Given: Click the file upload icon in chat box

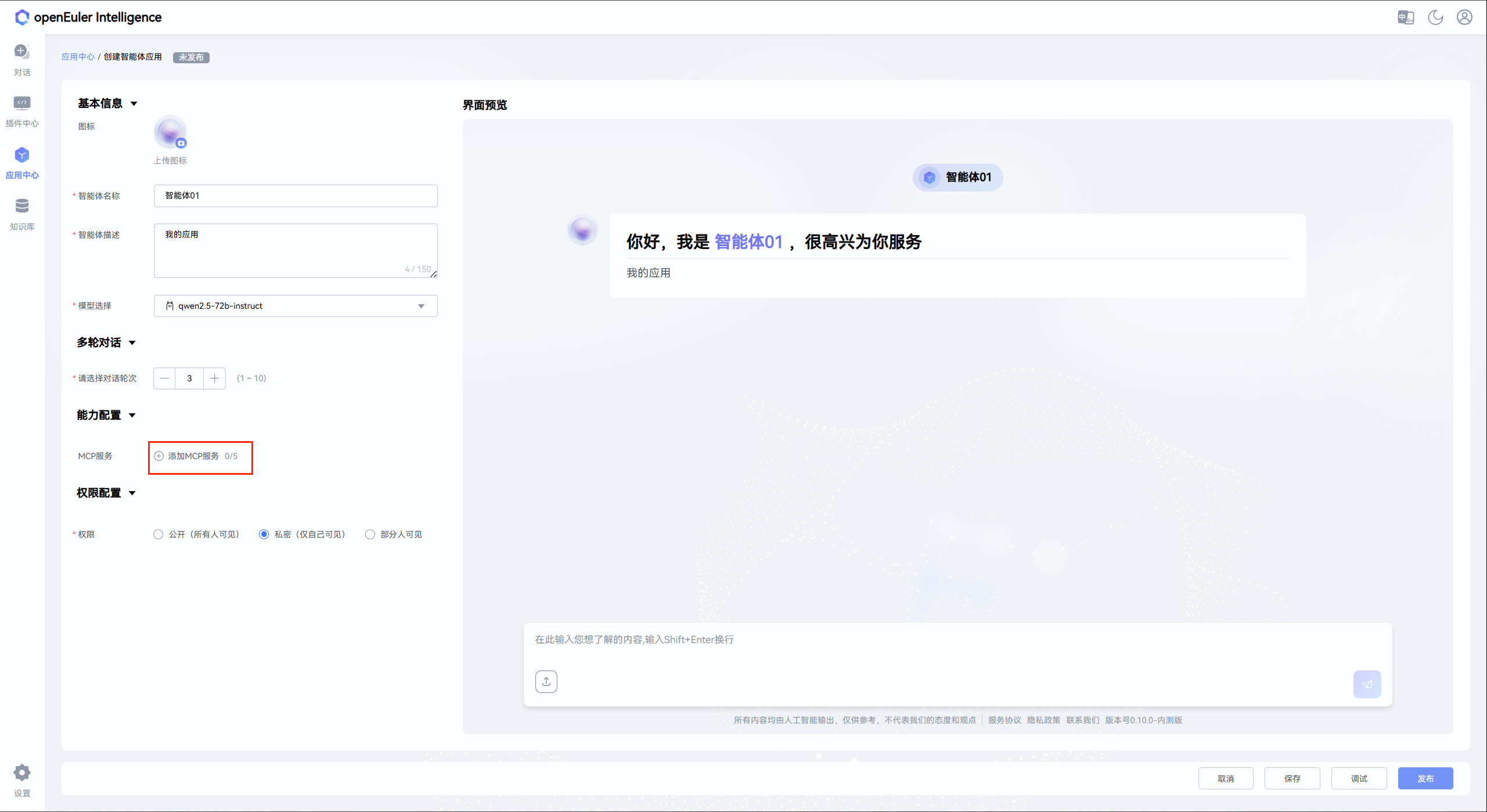Looking at the screenshot, I should point(546,681).
